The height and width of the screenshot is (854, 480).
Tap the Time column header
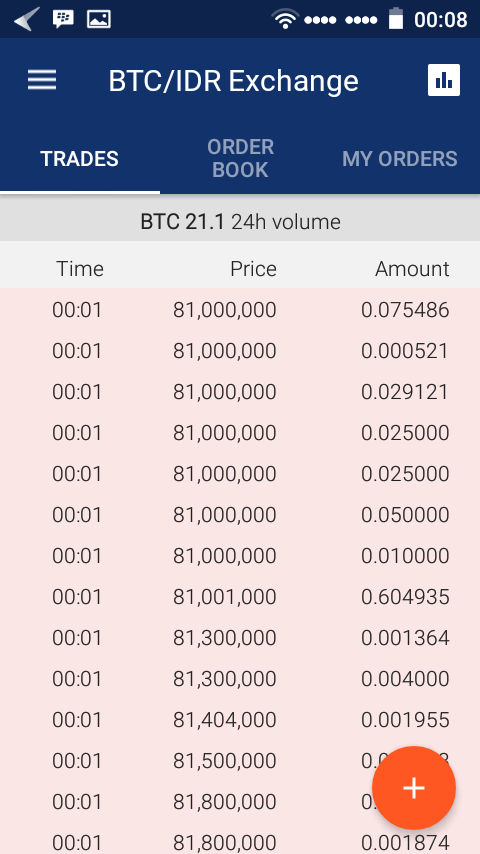(80, 269)
